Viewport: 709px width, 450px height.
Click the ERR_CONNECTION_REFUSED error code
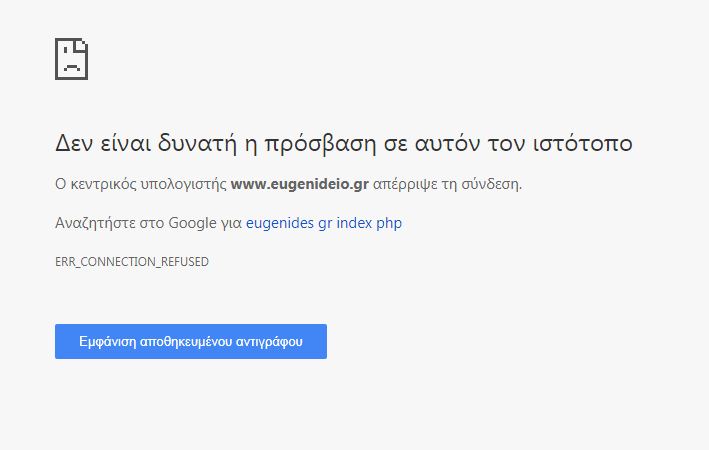132,262
